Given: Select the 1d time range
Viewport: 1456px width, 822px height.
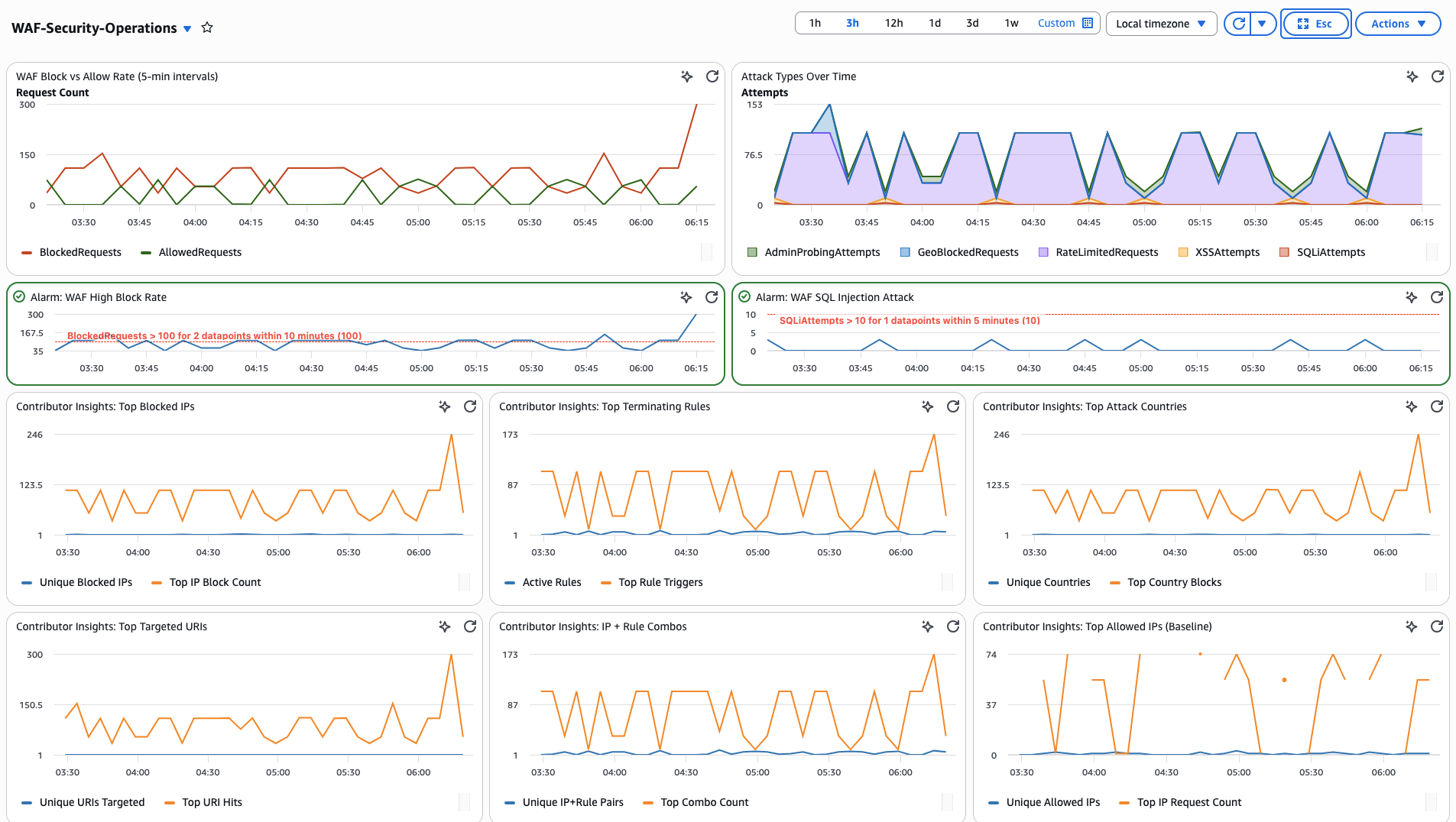Looking at the screenshot, I should (934, 23).
